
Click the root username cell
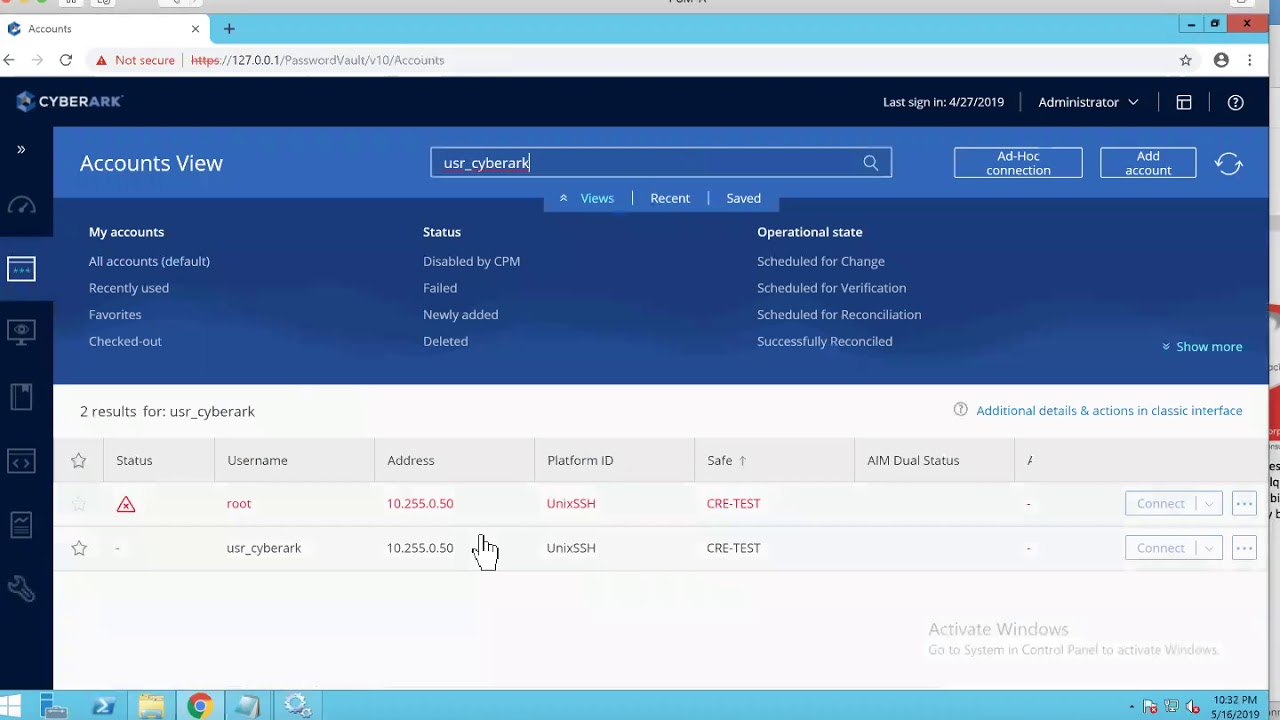[x=239, y=504]
